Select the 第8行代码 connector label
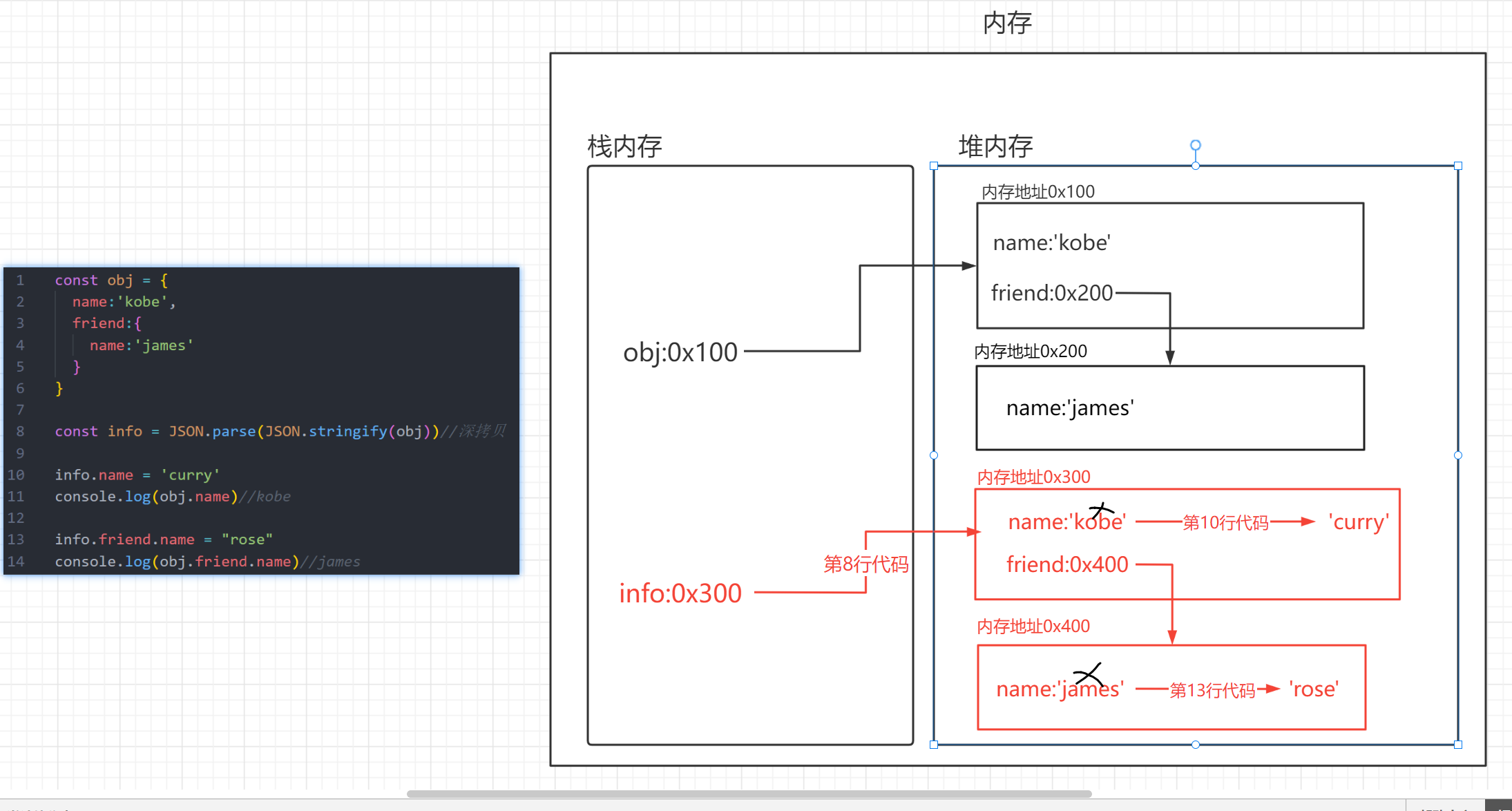The width and height of the screenshot is (1512, 811). click(866, 564)
